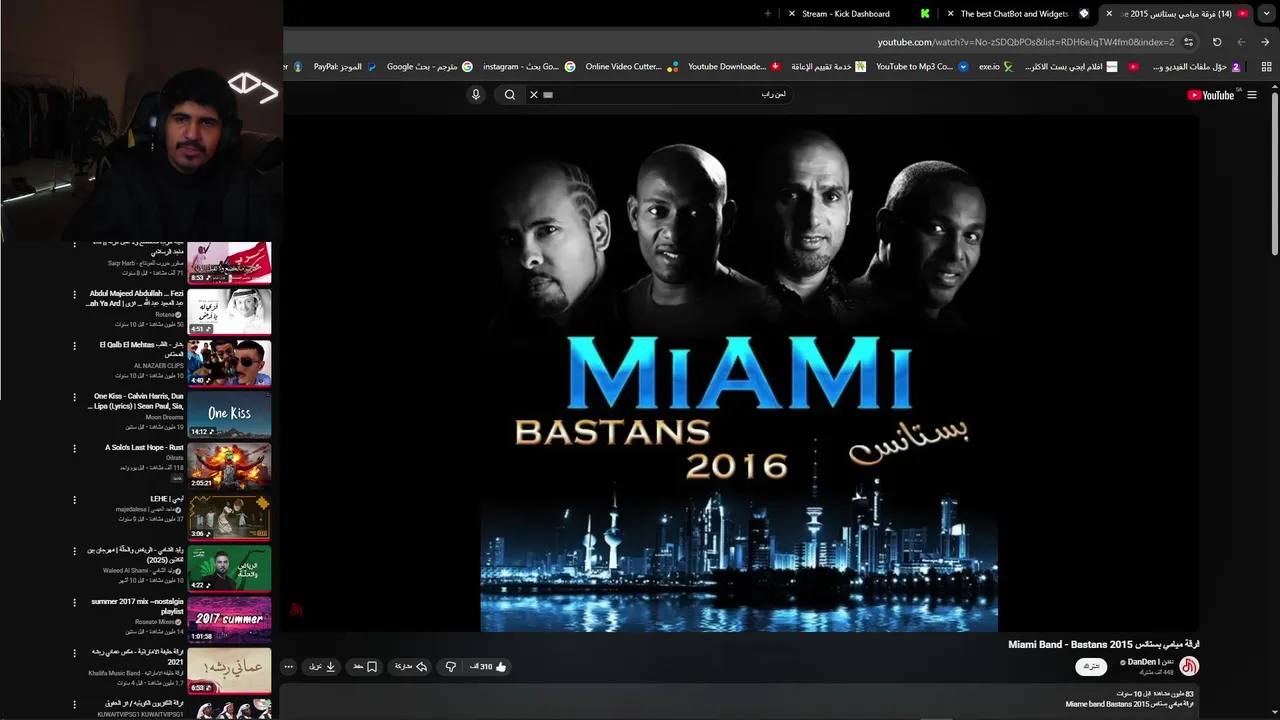The width and height of the screenshot is (1280, 720).
Task: Share the video with arrow button
Action: pyautogui.click(x=411, y=666)
